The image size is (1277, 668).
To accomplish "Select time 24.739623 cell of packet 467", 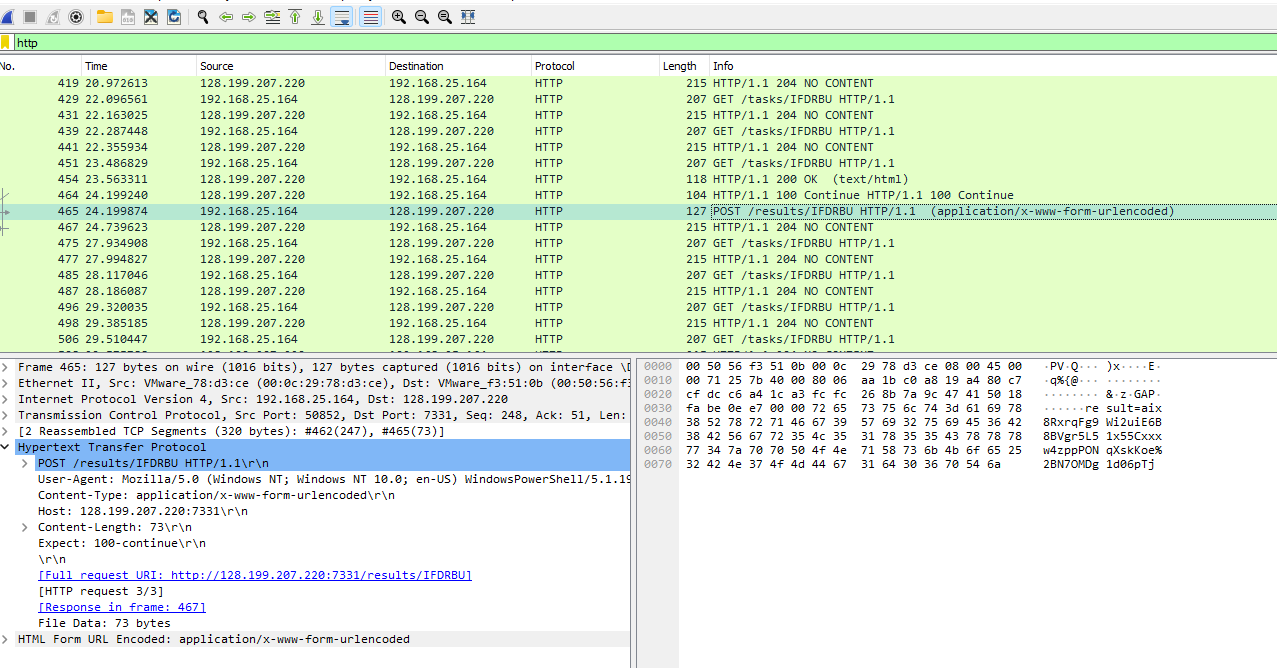I will click(x=116, y=227).
